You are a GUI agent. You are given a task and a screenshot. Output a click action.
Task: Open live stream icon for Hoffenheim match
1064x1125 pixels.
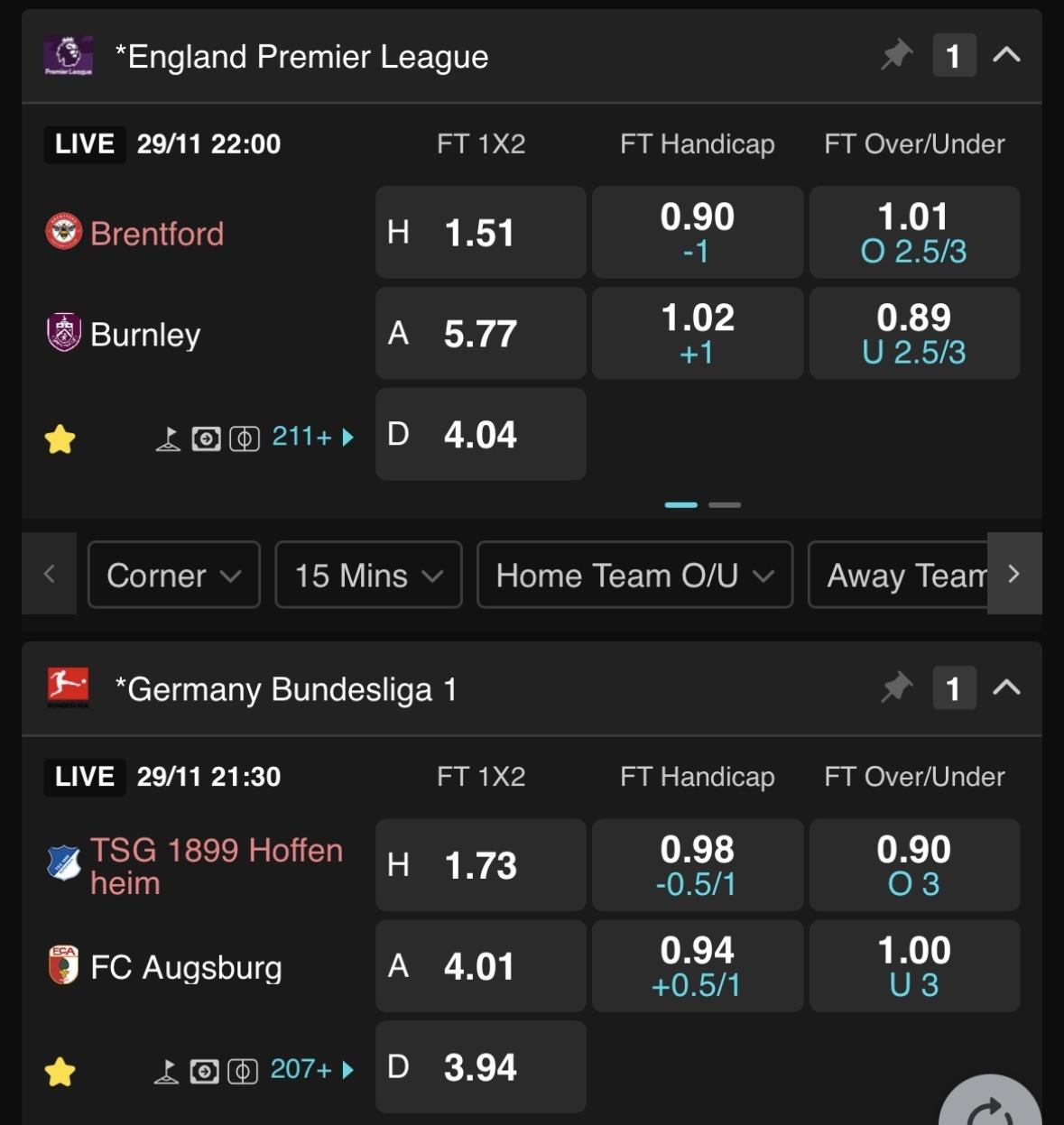[x=204, y=1071]
